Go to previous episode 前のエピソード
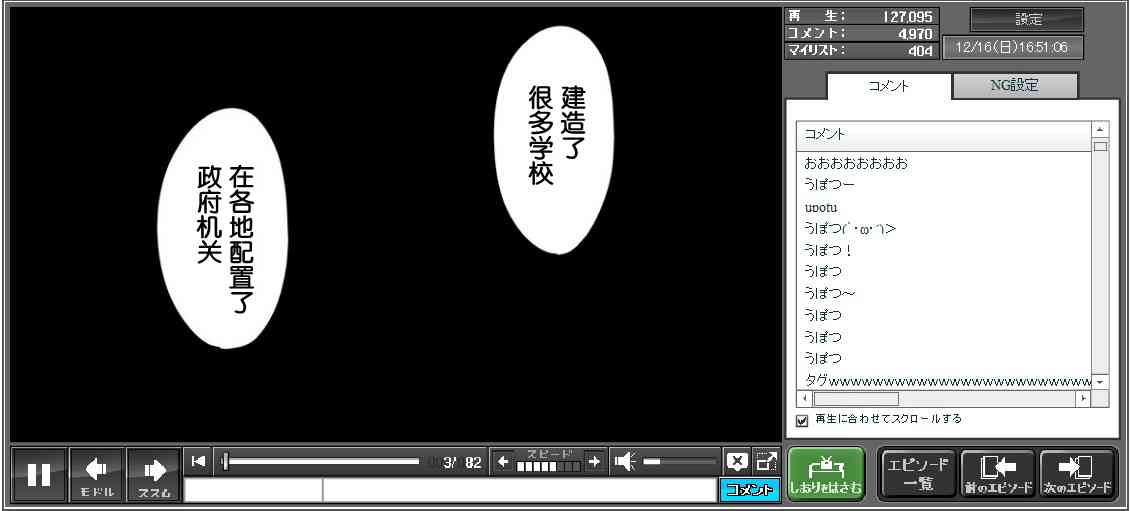Viewport: 1131px width, 511px height. [997, 474]
